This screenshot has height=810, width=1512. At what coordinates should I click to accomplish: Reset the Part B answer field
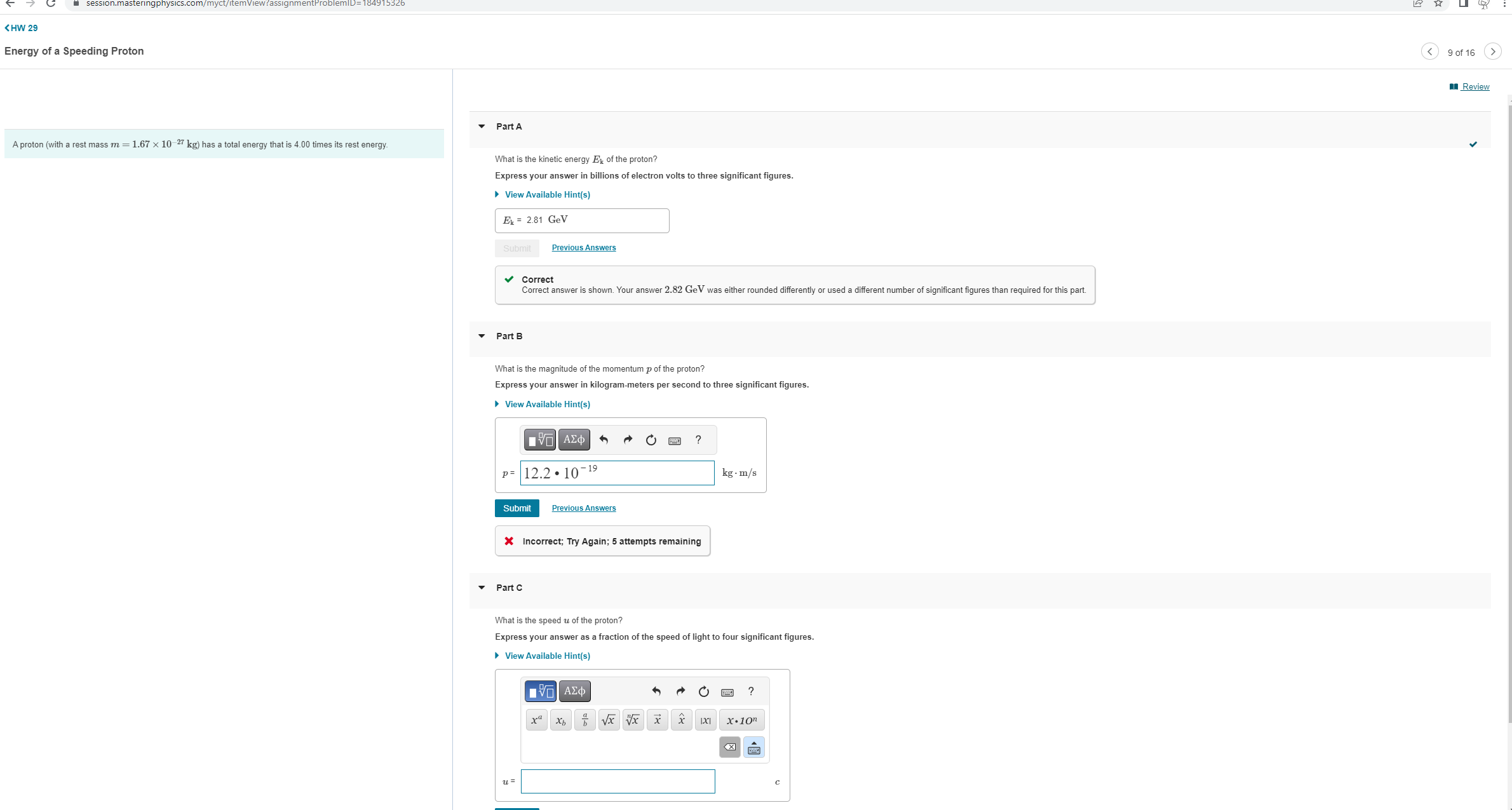click(651, 440)
